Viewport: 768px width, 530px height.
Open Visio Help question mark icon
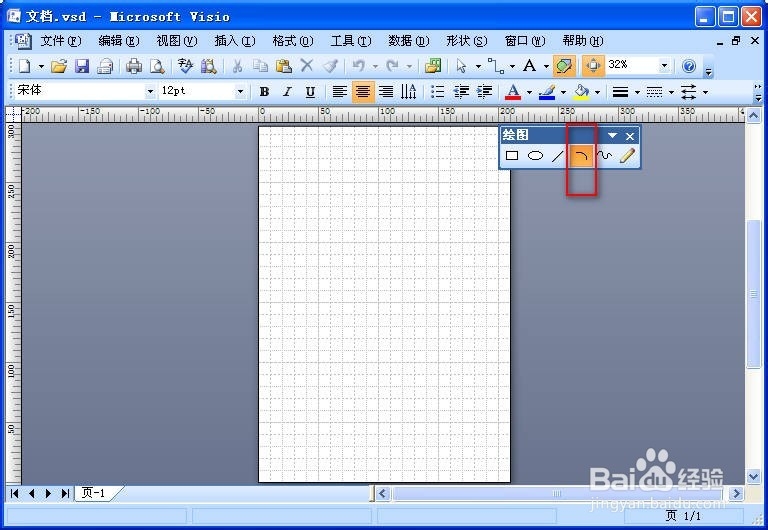689,66
